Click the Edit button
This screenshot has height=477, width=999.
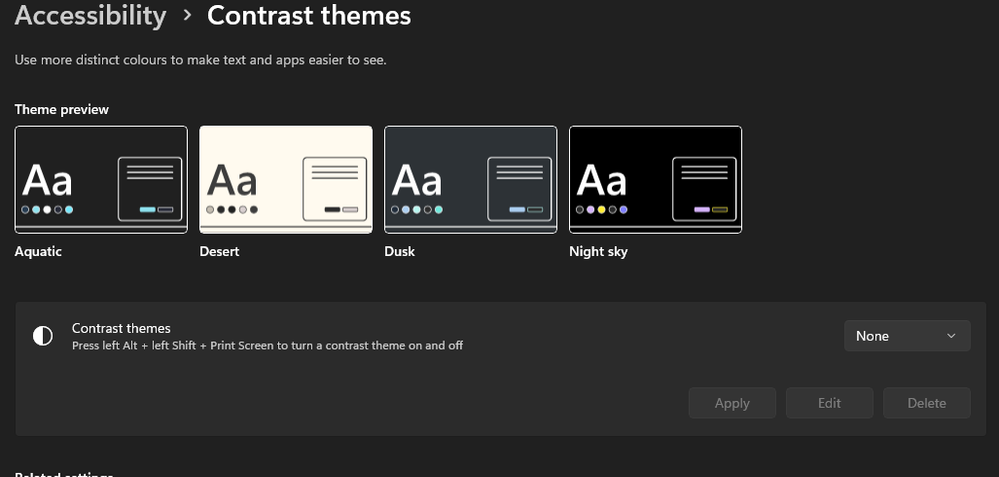(830, 403)
